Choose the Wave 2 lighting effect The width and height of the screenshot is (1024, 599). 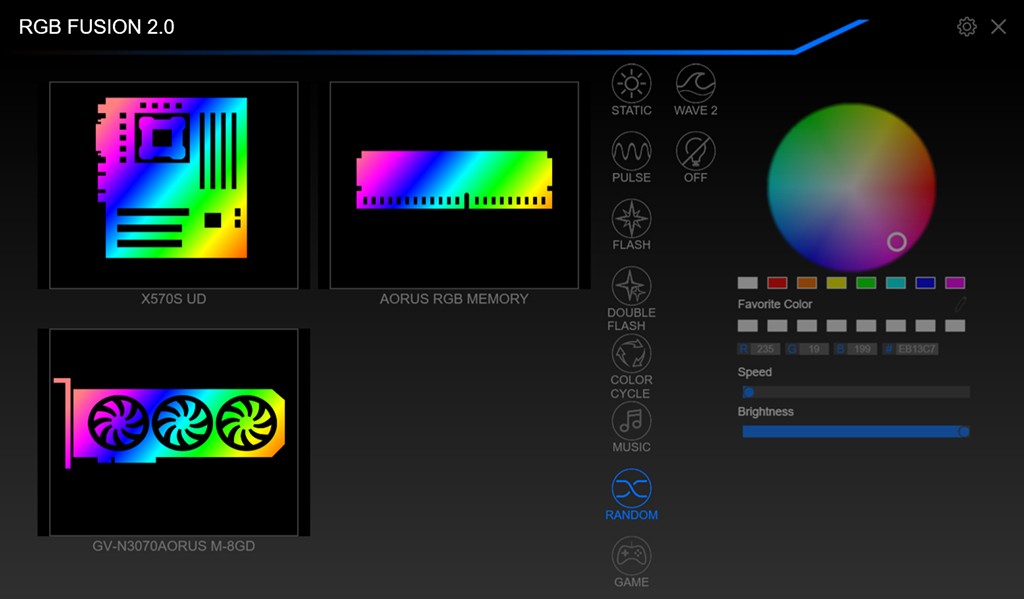(695, 84)
